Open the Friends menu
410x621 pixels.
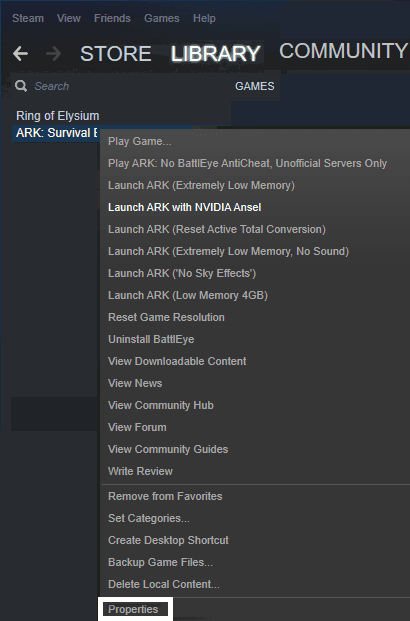pos(112,18)
